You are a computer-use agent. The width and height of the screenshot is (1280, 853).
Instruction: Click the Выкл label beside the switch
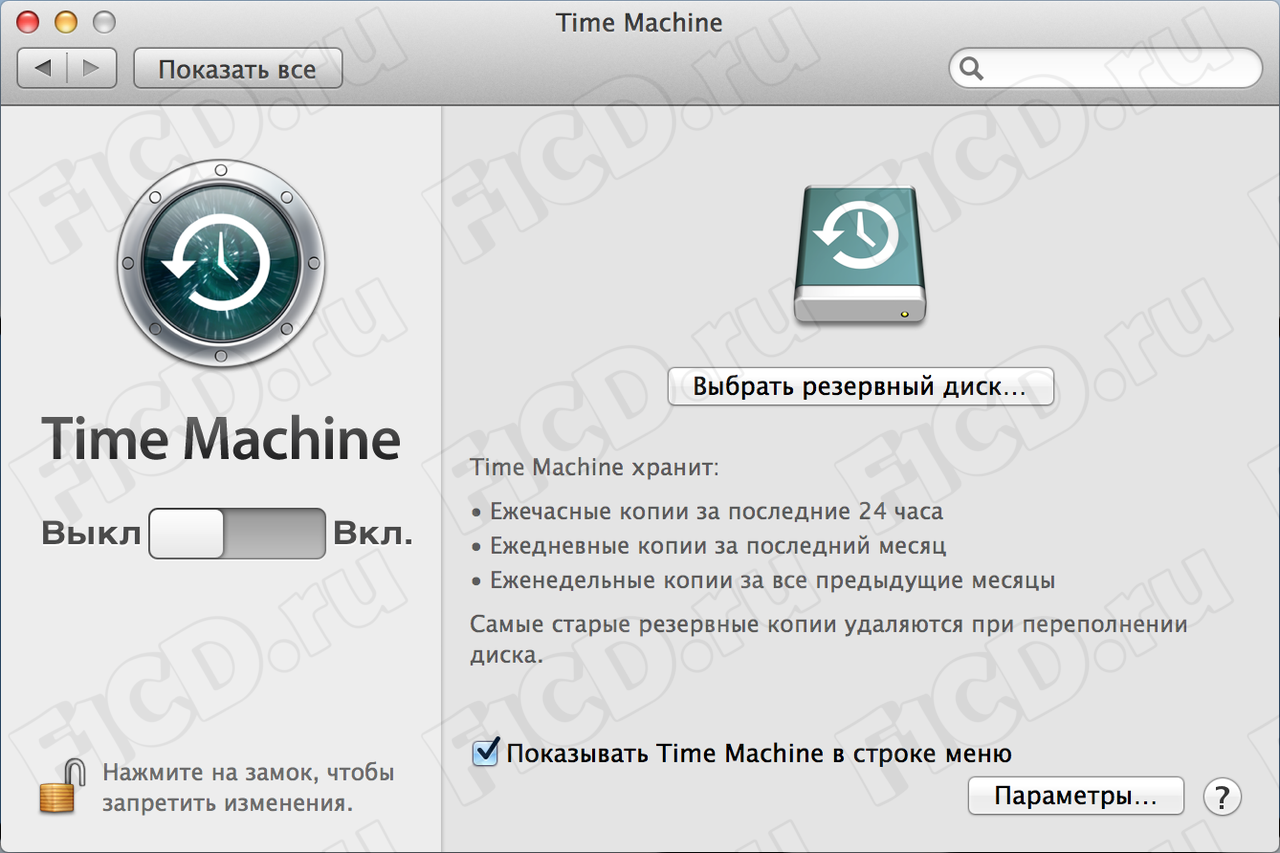pyautogui.click(x=91, y=534)
